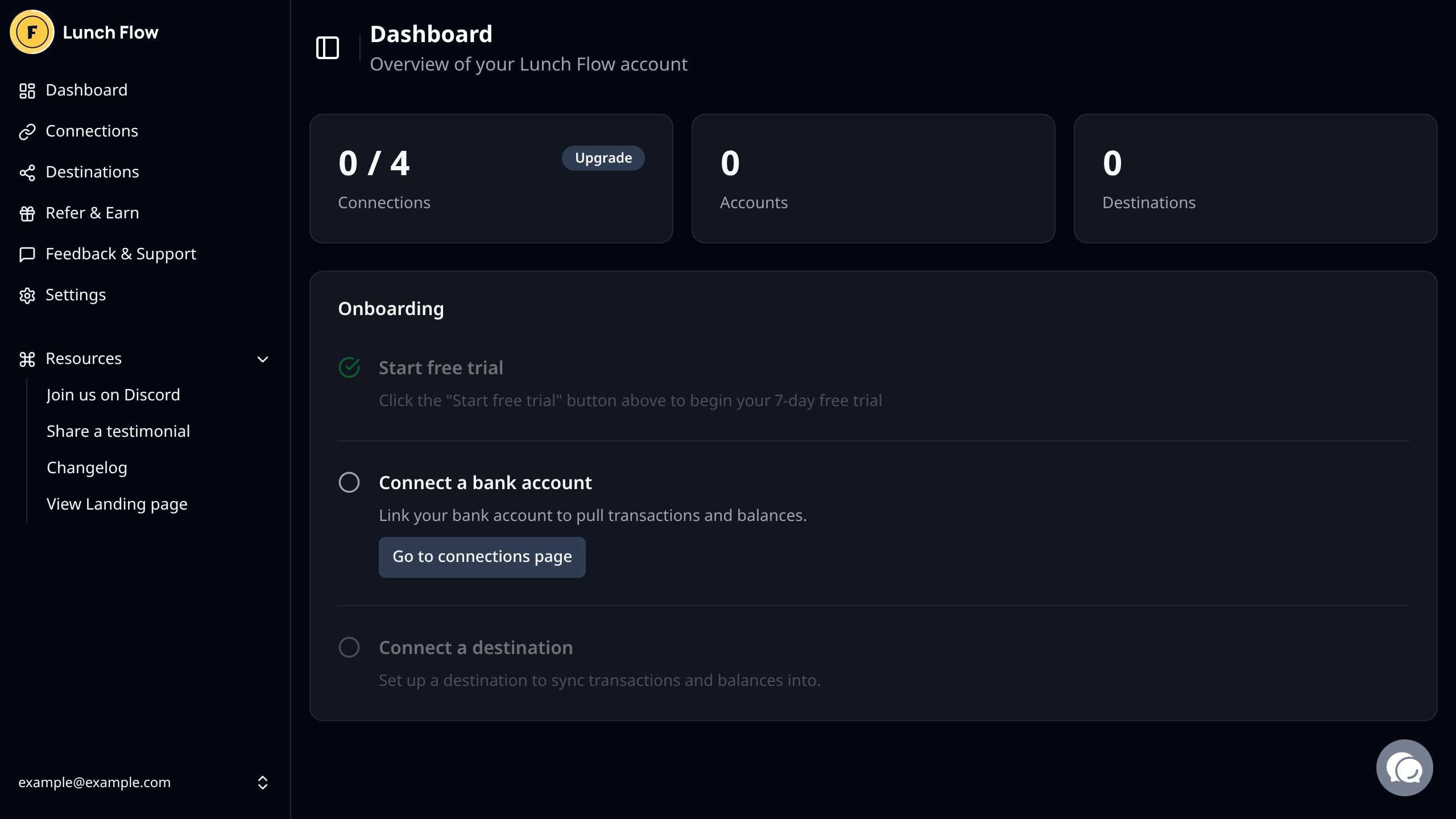
Task: Toggle the Start free trial checkmark
Action: 349,367
